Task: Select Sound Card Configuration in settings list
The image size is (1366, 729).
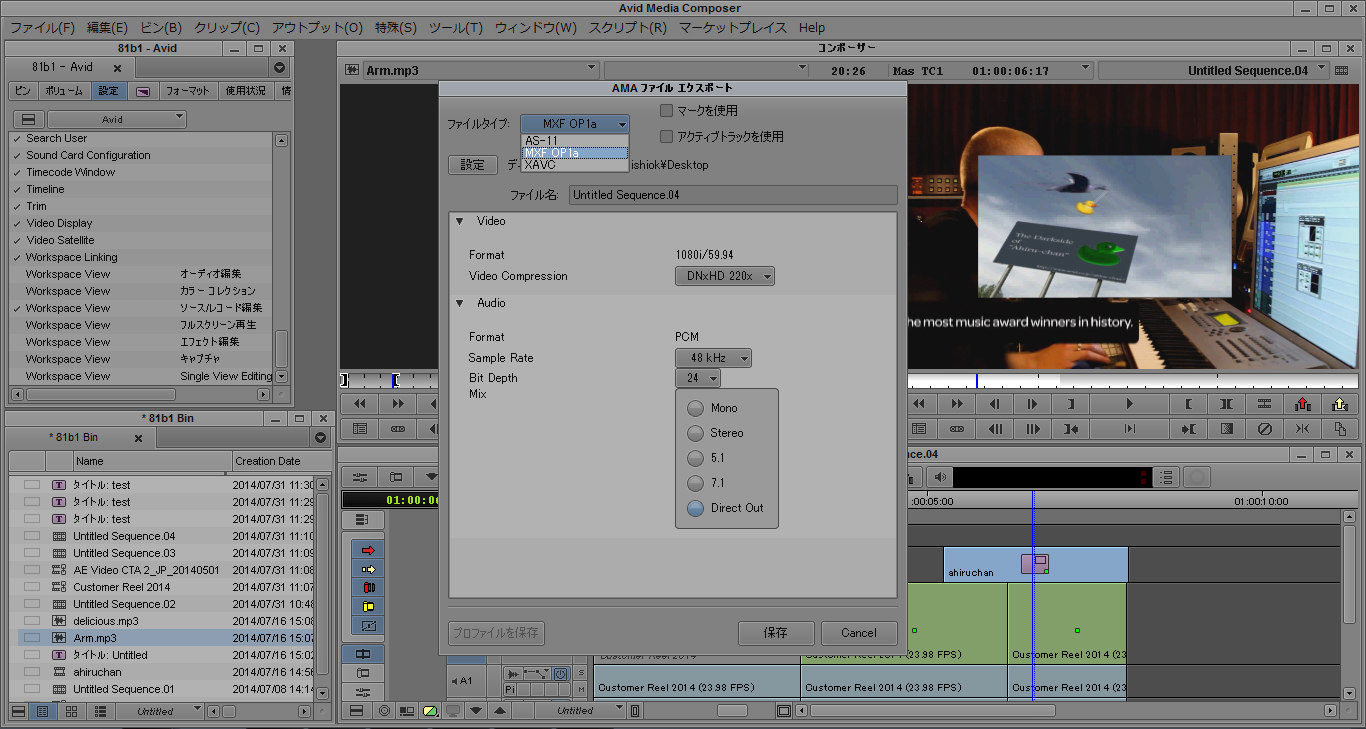Action: pyautogui.click(x=88, y=155)
